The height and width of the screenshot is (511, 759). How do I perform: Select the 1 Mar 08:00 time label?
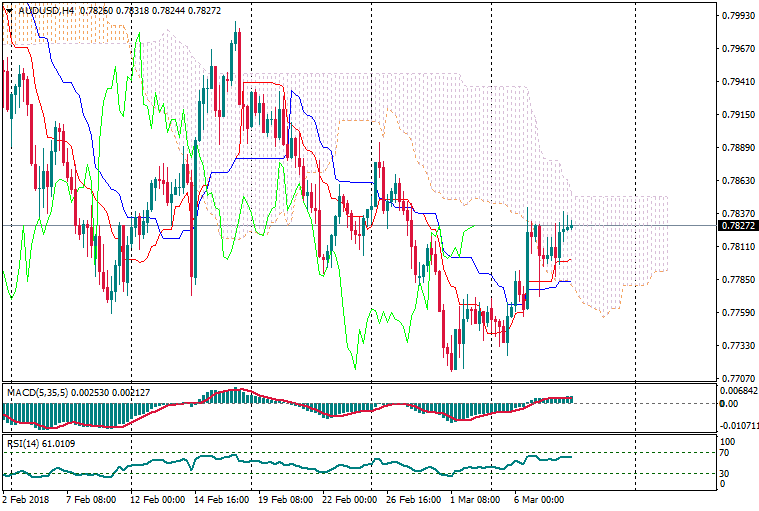476,498
